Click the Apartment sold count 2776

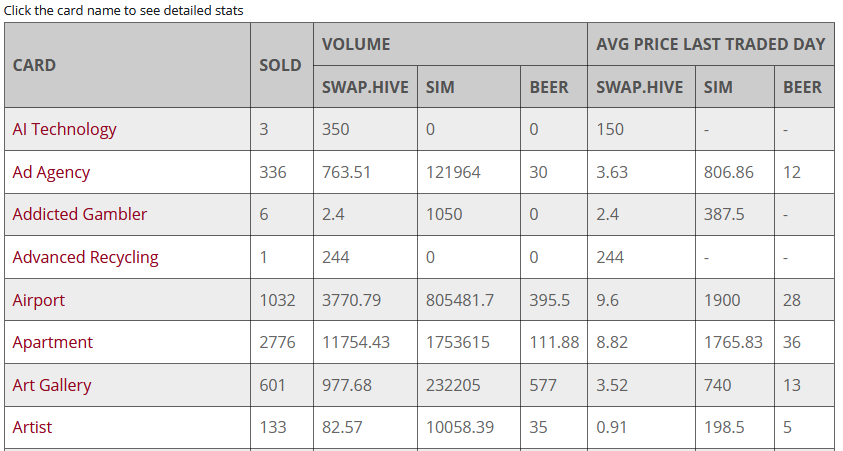pyautogui.click(x=277, y=342)
